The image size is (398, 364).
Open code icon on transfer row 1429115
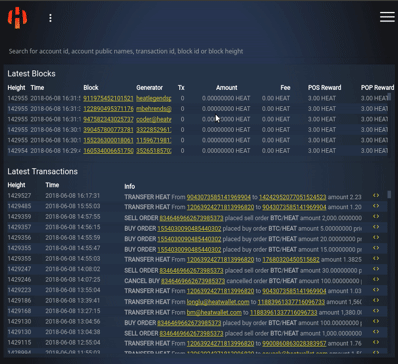(x=376, y=342)
